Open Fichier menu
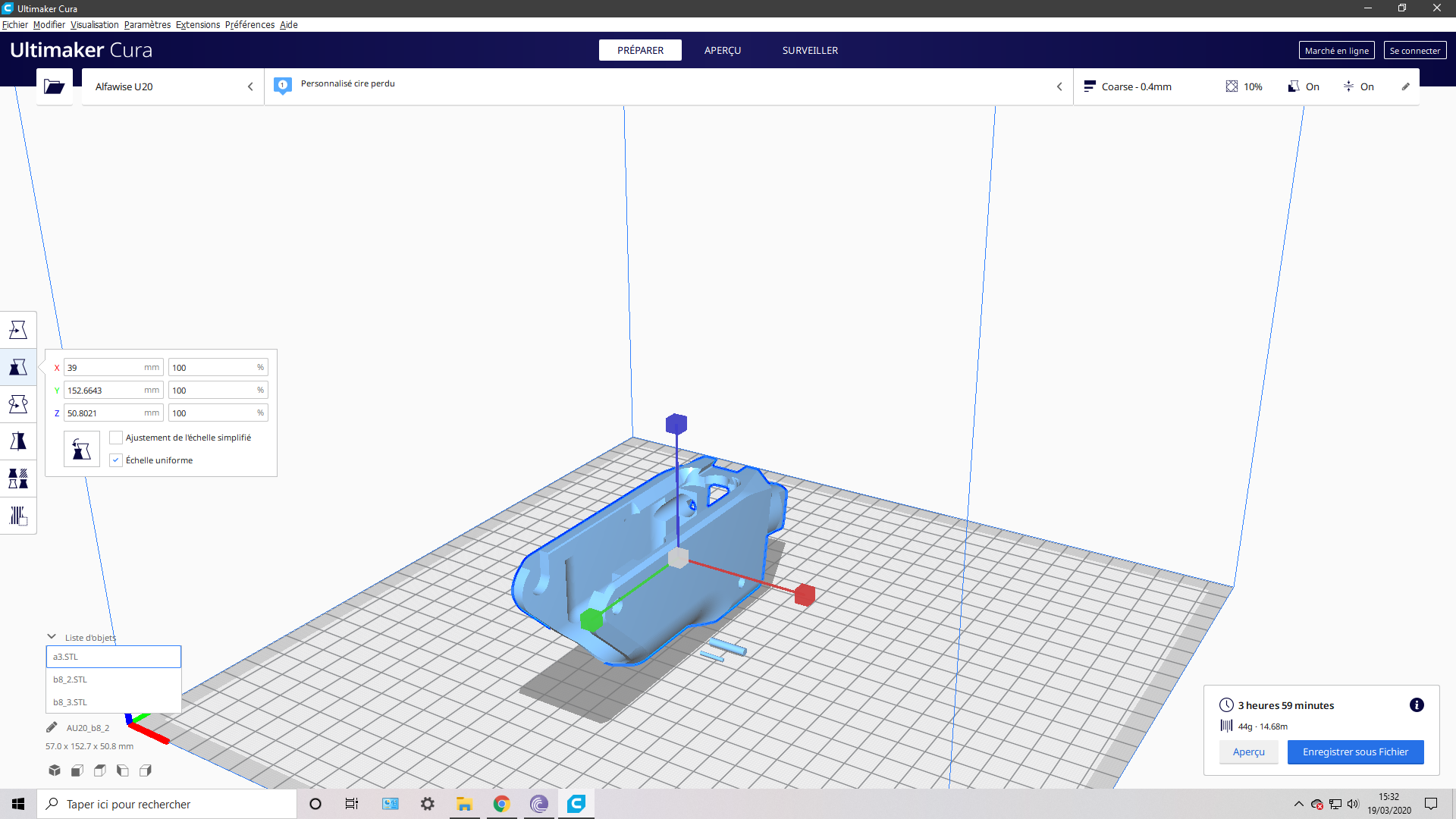Image resolution: width=1456 pixels, height=819 pixels. point(15,25)
